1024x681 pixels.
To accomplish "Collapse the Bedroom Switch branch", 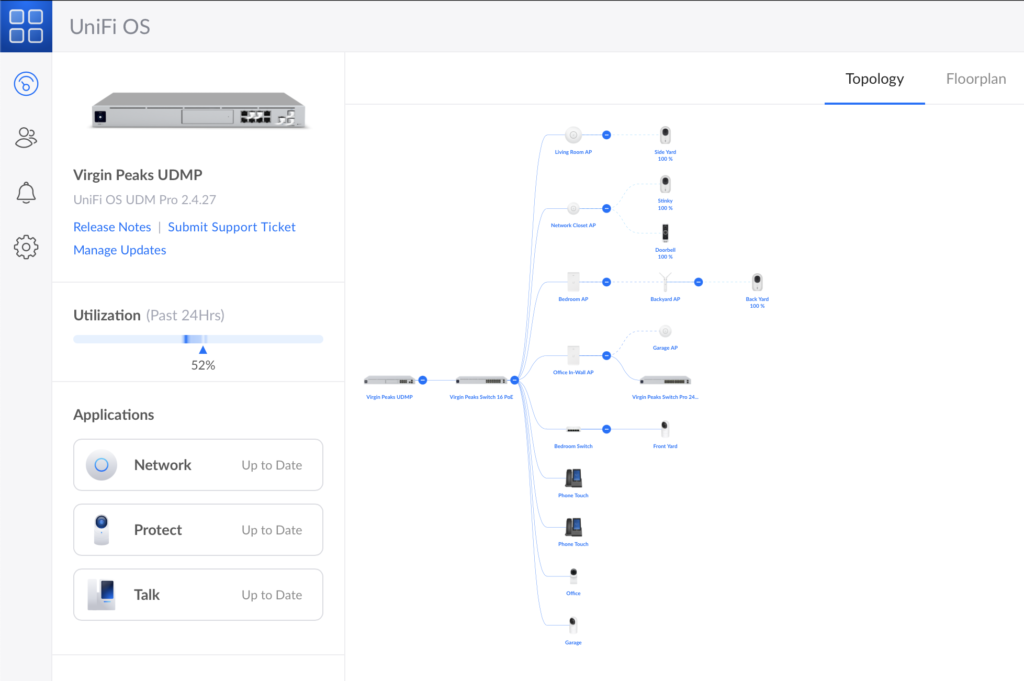I will pyautogui.click(x=607, y=430).
